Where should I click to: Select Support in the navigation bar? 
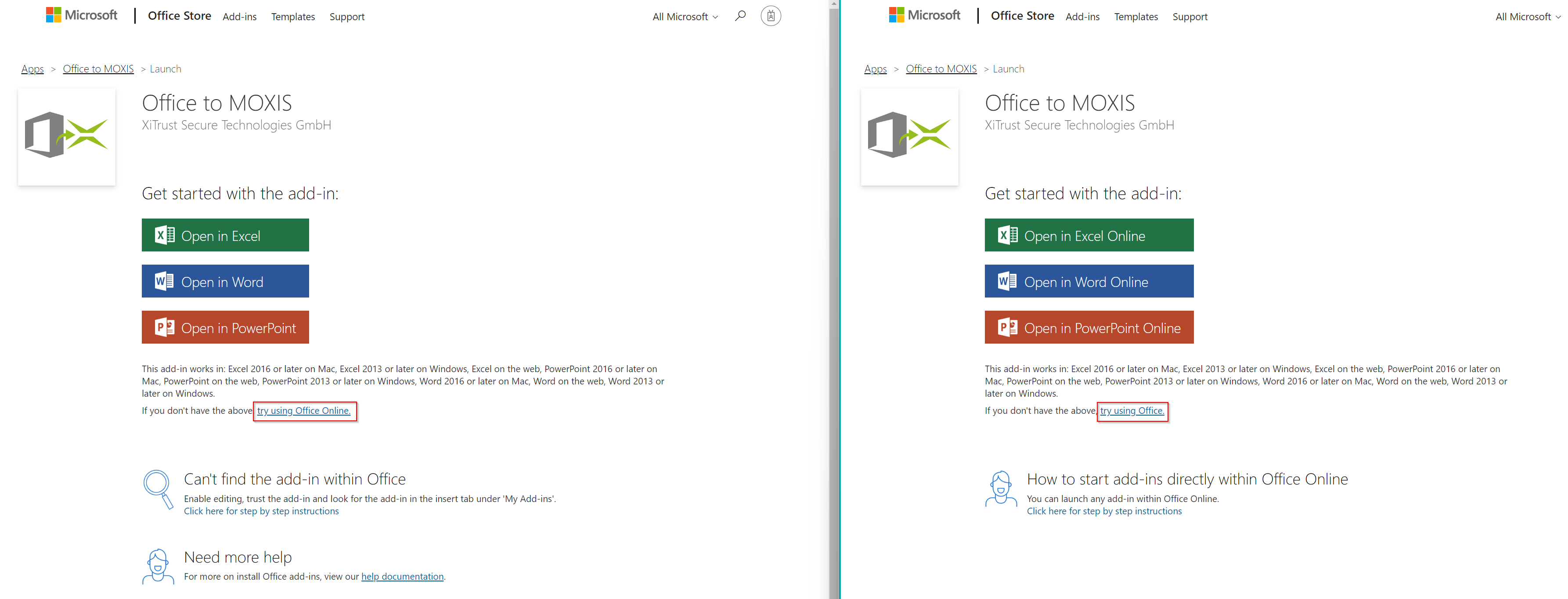[347, 16]
